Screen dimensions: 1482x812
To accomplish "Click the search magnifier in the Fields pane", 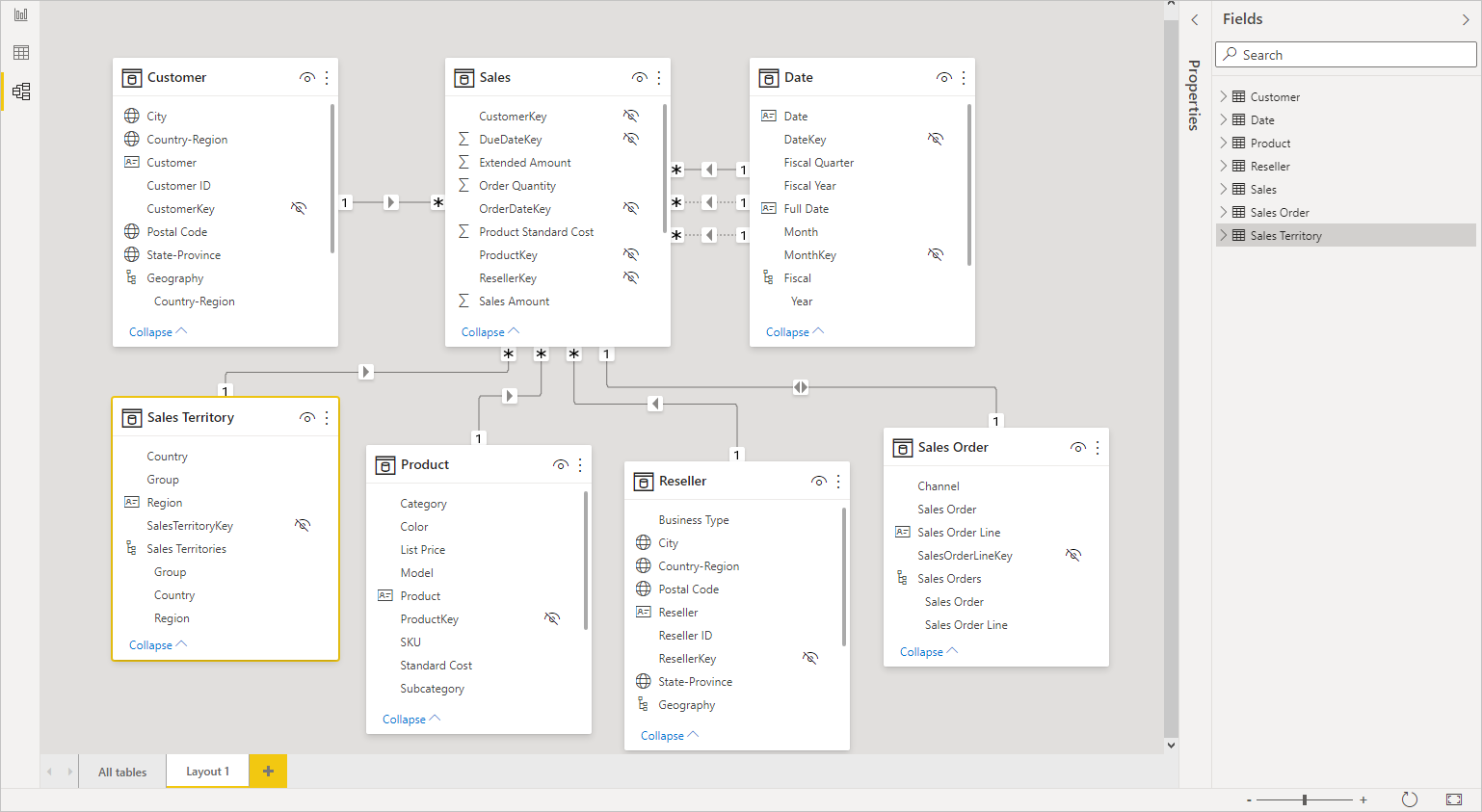I will coord(1229,54).
